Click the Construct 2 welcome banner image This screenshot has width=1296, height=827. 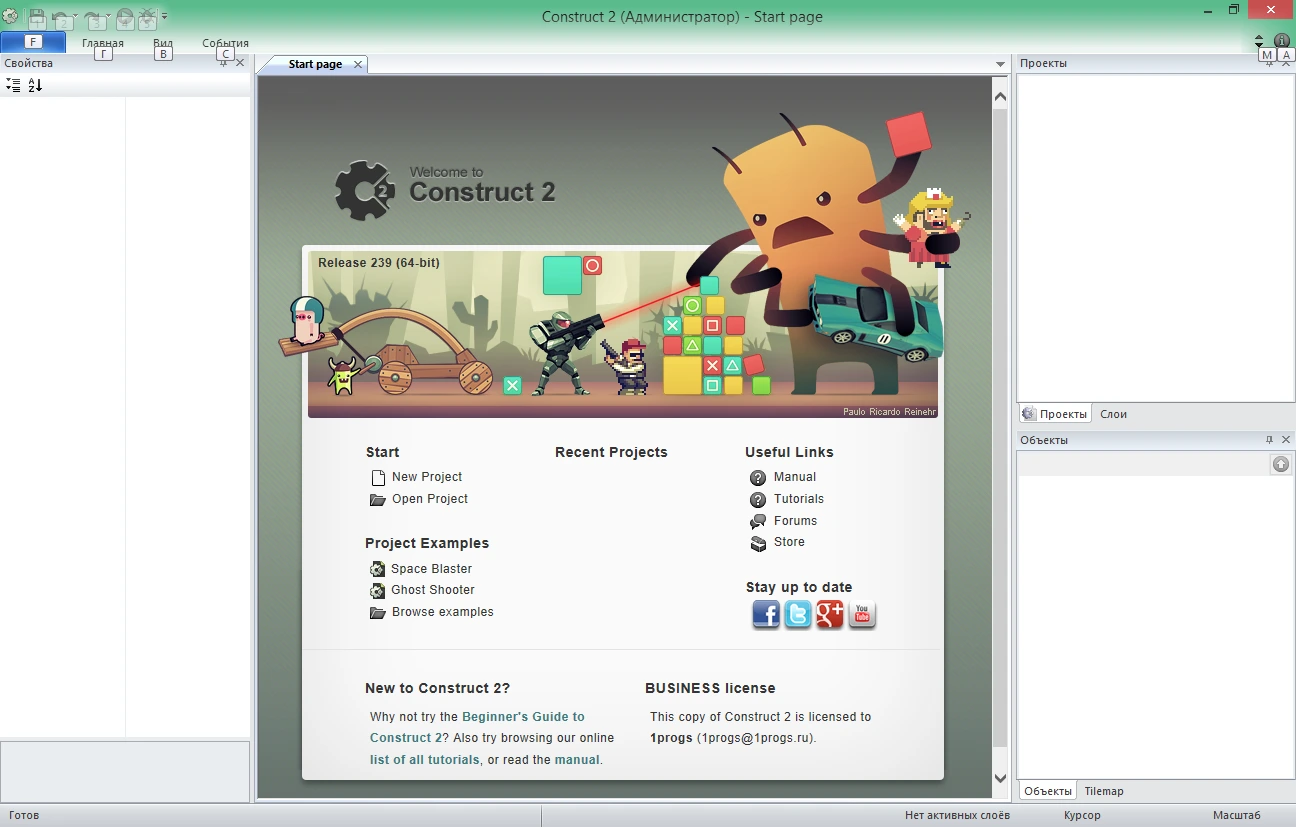click(623, 334)
